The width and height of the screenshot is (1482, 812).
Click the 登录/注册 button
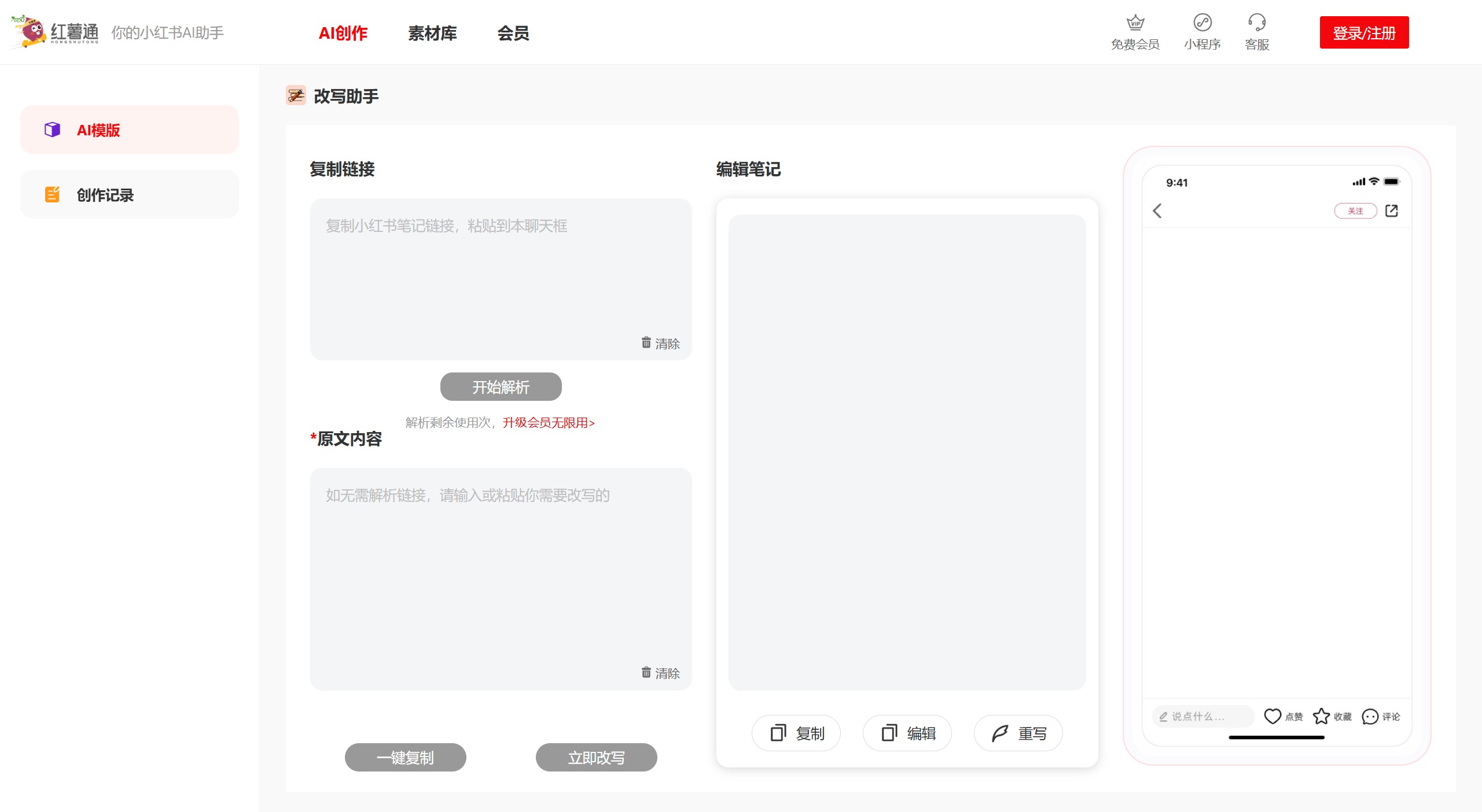(x=1363, y=33)
